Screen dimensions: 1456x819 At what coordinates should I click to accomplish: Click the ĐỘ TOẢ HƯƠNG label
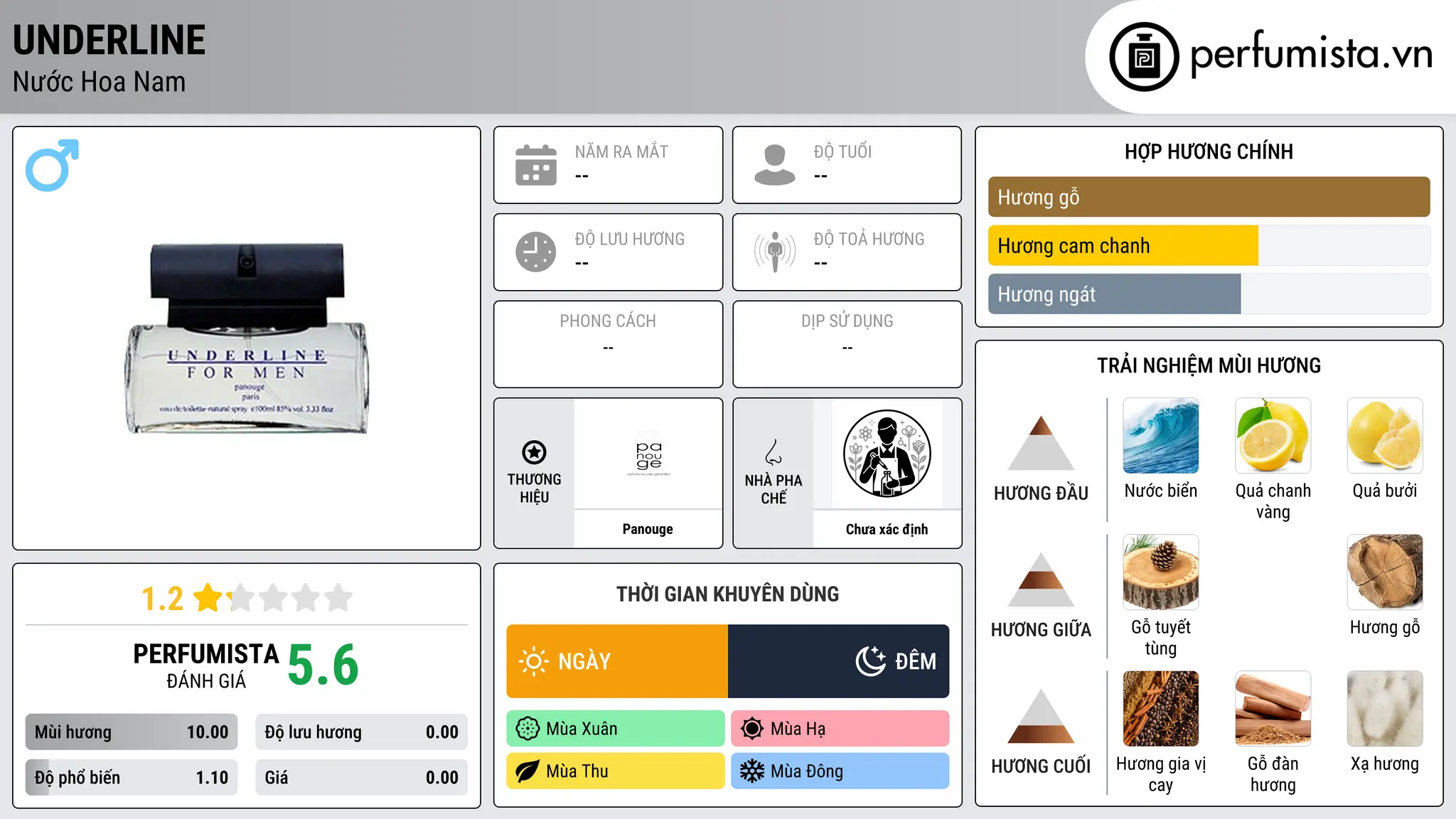coord(869,239)
